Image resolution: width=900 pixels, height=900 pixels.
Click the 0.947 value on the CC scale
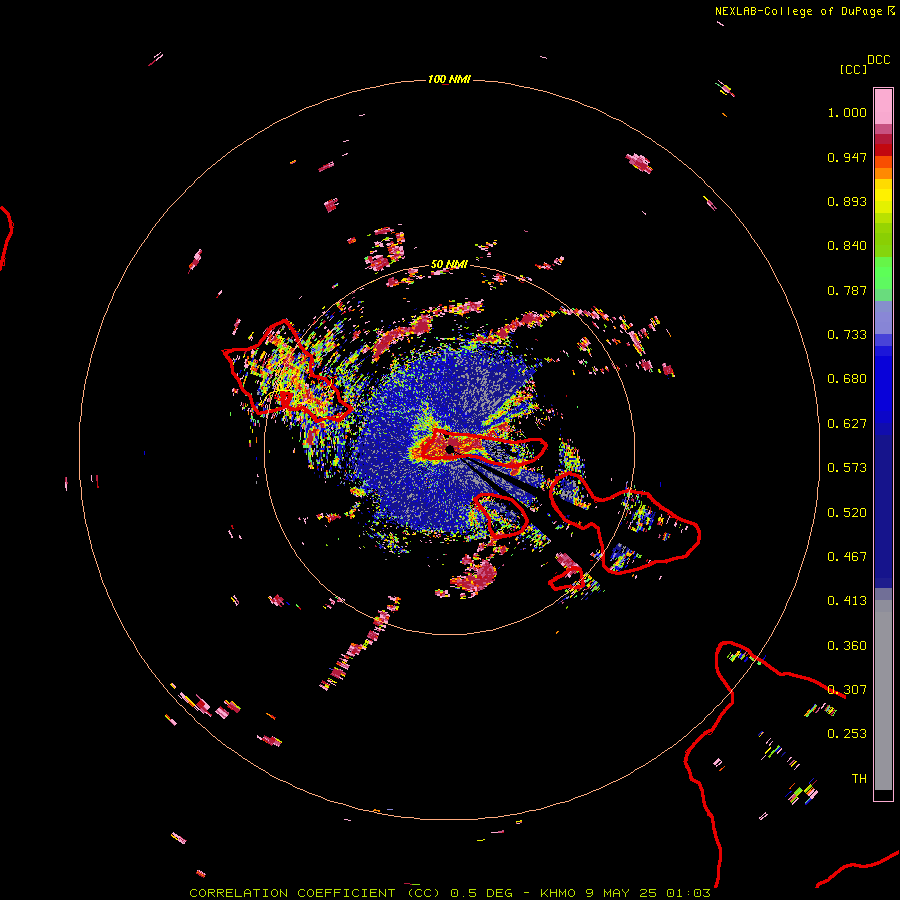847,157
